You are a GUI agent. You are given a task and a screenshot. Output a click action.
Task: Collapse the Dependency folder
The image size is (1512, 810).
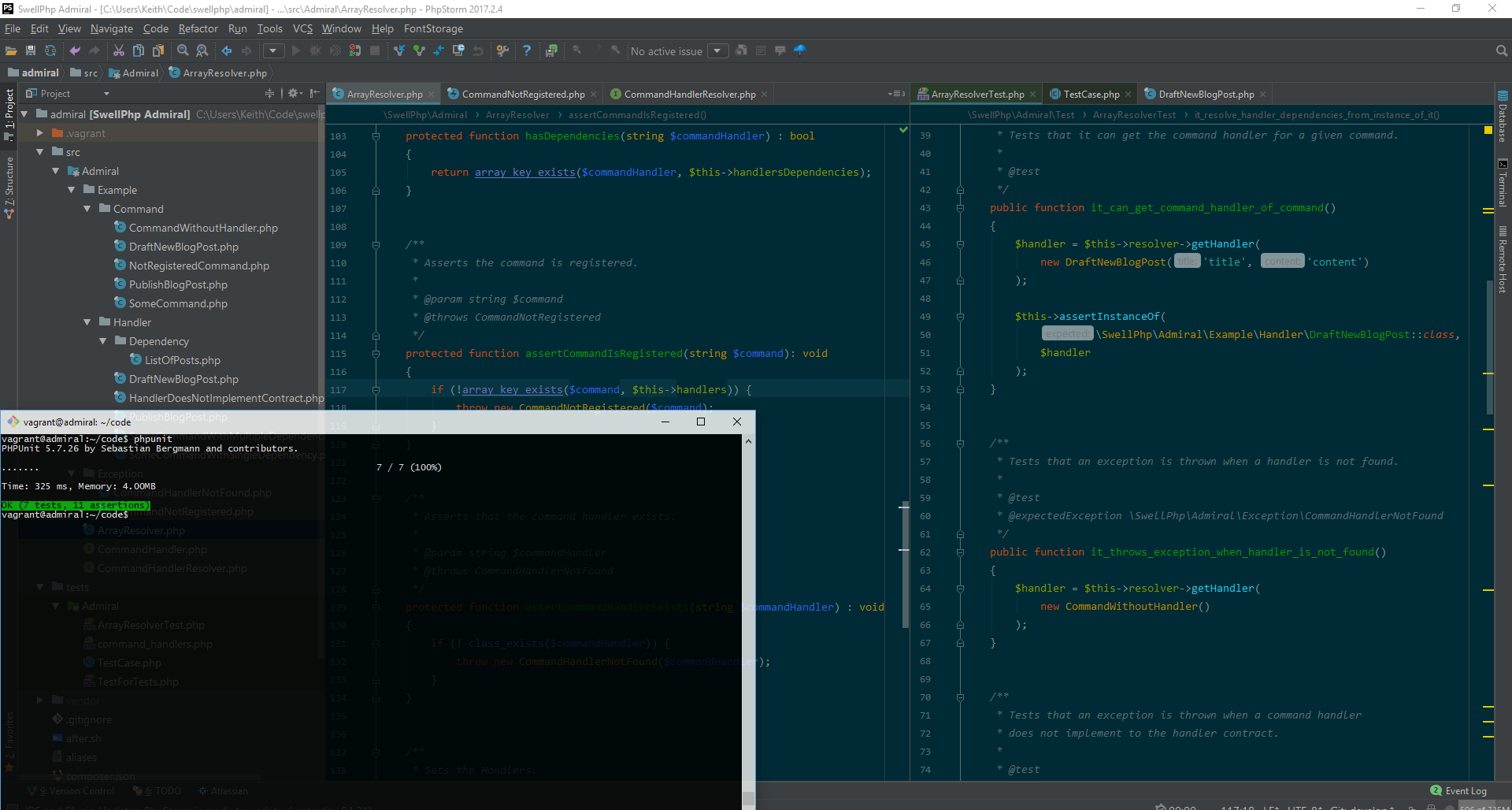103,341
